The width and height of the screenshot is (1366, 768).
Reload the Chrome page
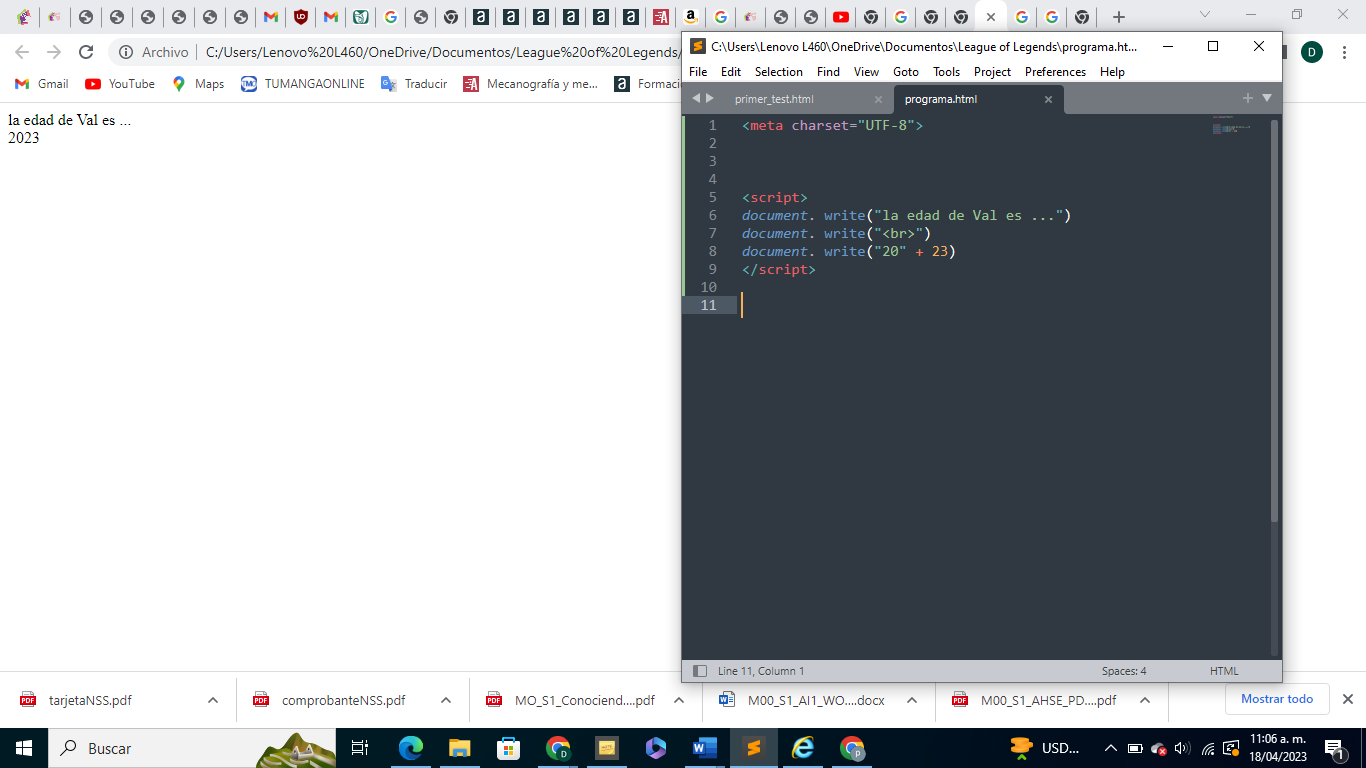[86, 52]
